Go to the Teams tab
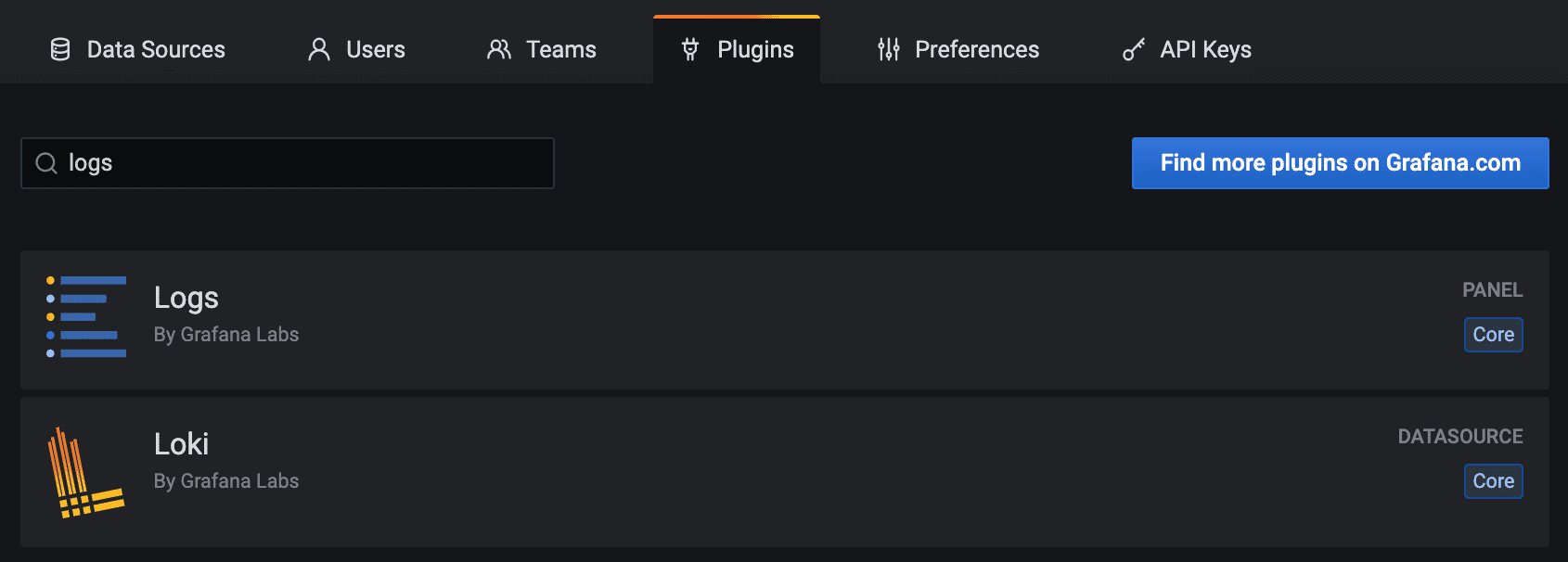 (x=560, y=49)
